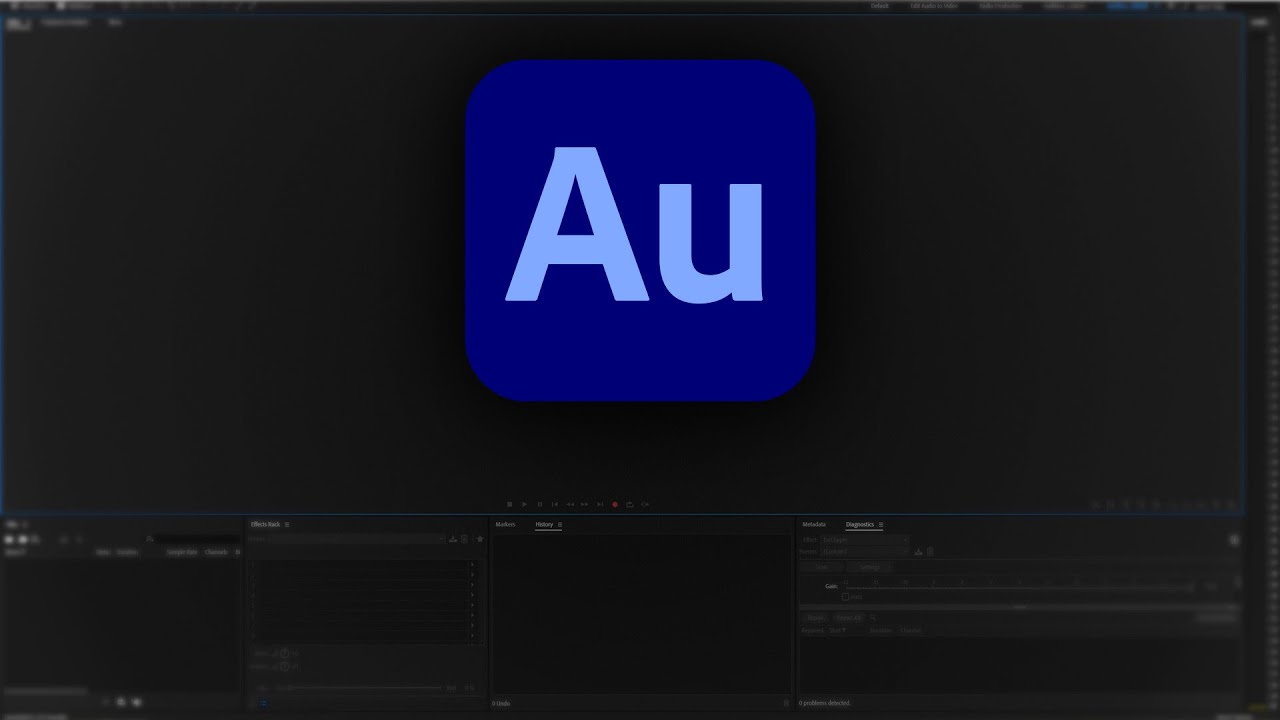Open Diagnostics Settings button
Image resolution: width=1280 pixels, height=720 pixels.
(870, 567)
